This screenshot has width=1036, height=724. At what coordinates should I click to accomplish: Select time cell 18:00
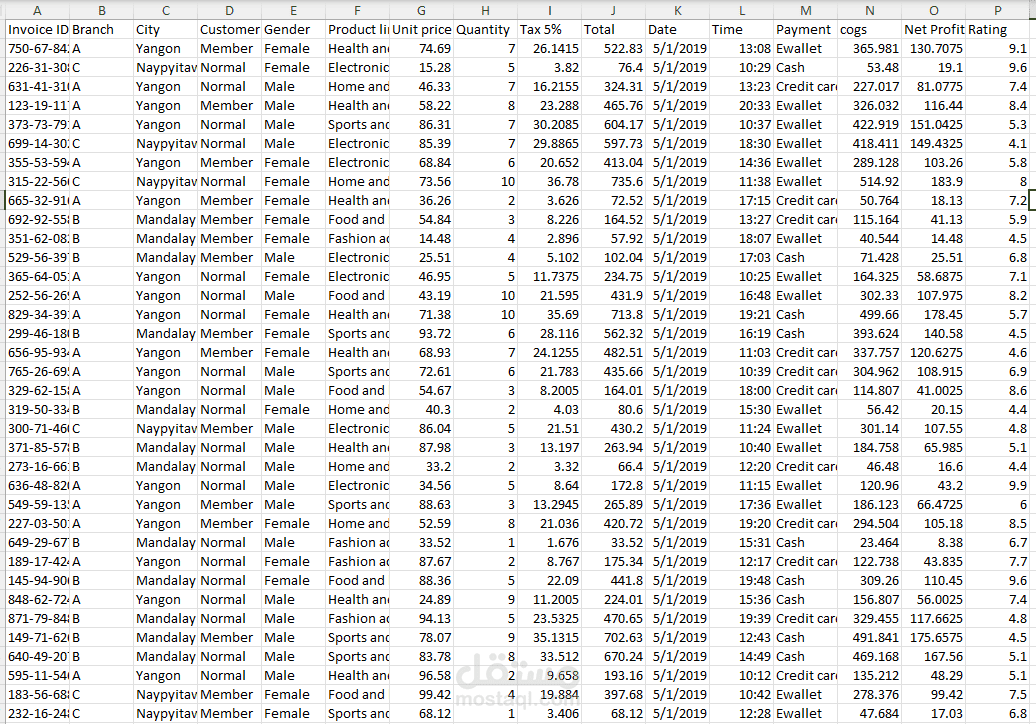click(741, 391)
